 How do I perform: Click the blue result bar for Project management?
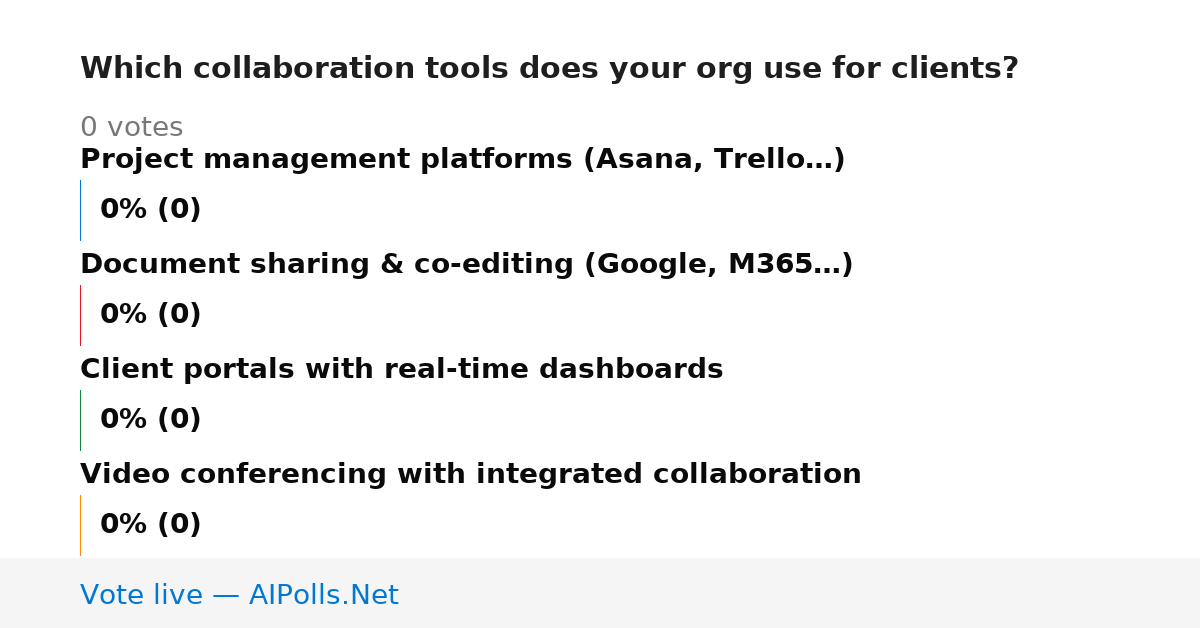(x=80, y=210)
